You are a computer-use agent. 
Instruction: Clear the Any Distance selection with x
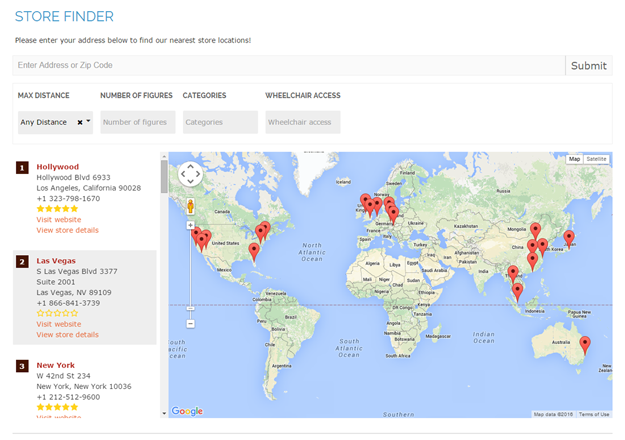[80, 122]
